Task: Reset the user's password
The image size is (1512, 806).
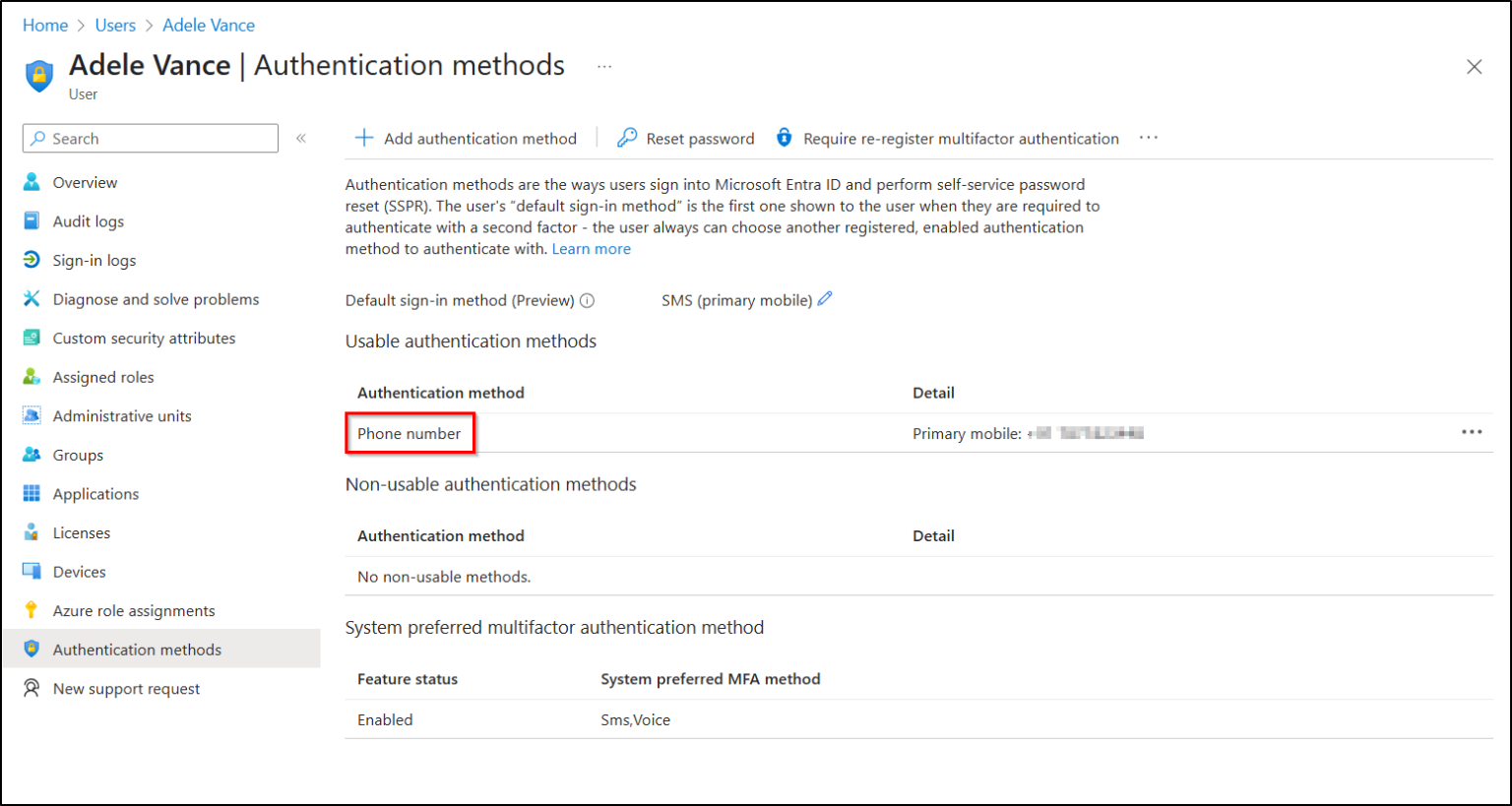Action: [x=685, y=138]
